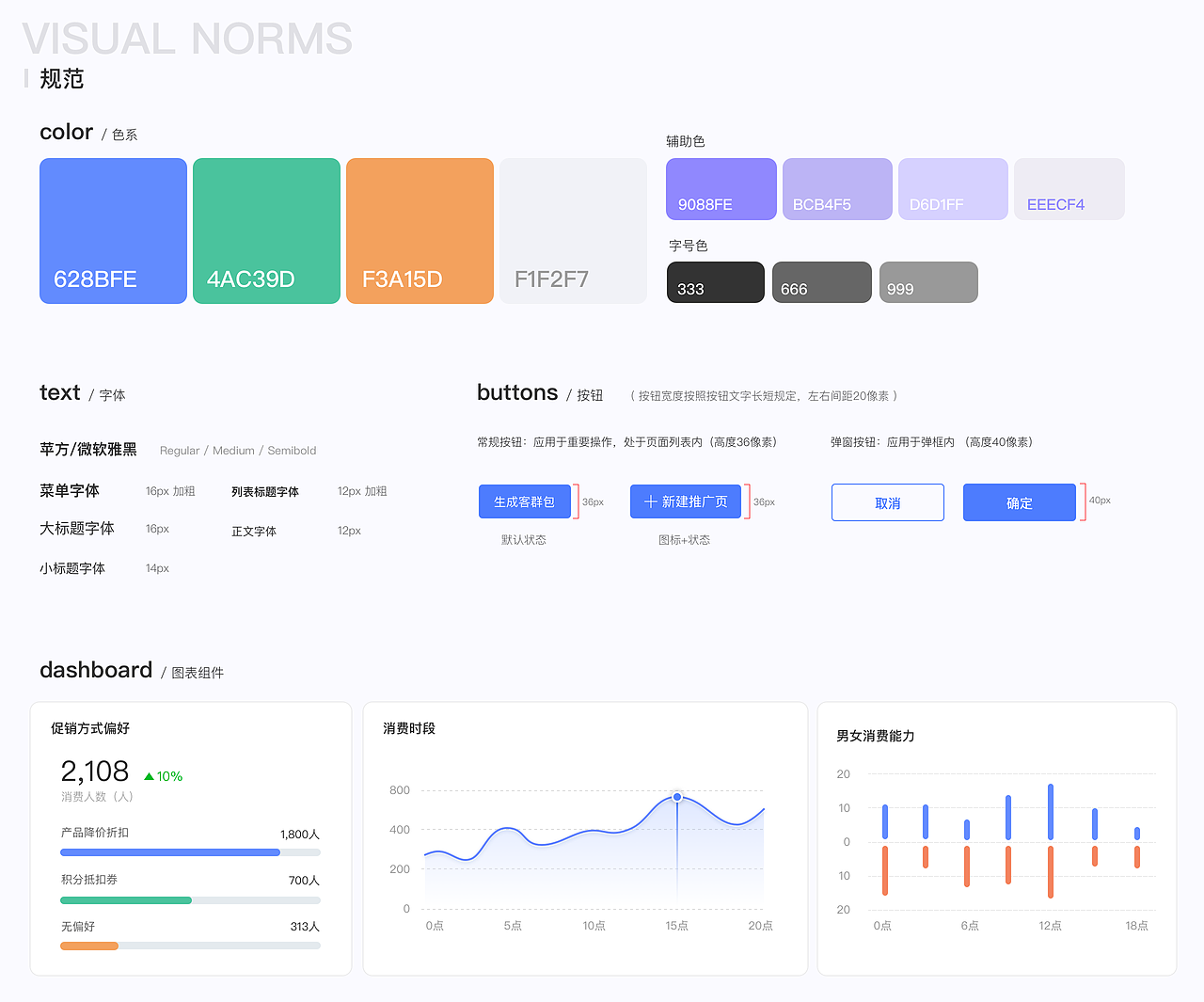Click the 产品降价折扣 progress bar

tap(190, 851)
